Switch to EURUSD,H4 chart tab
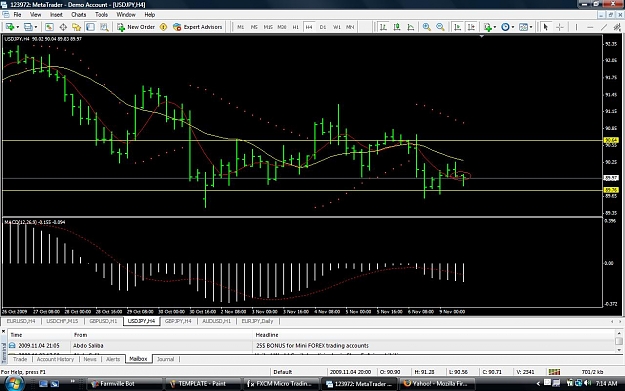This screenshot has height=391, width=625. 21,321
